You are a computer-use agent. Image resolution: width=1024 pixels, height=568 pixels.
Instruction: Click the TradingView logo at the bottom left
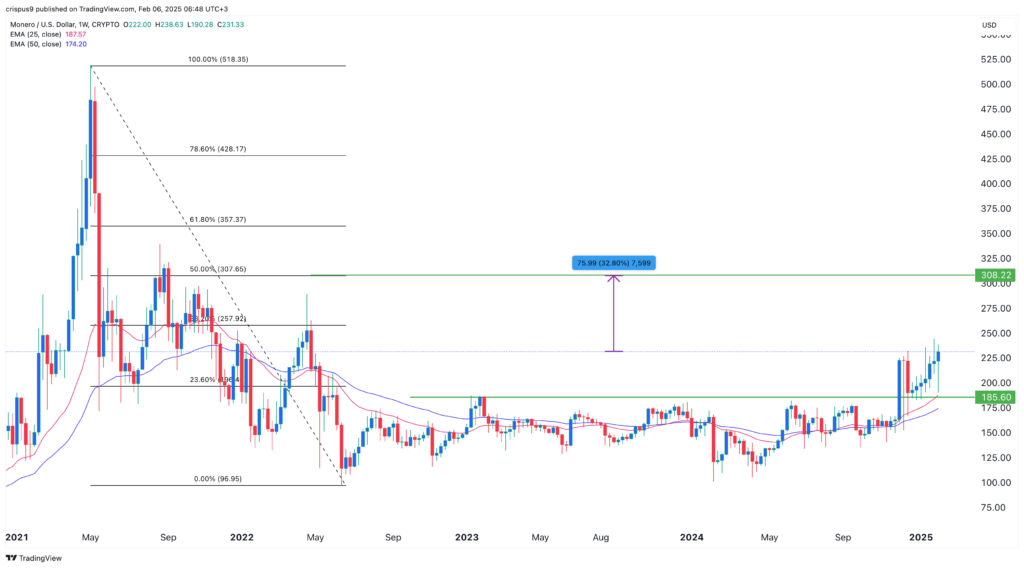[34, 558]
